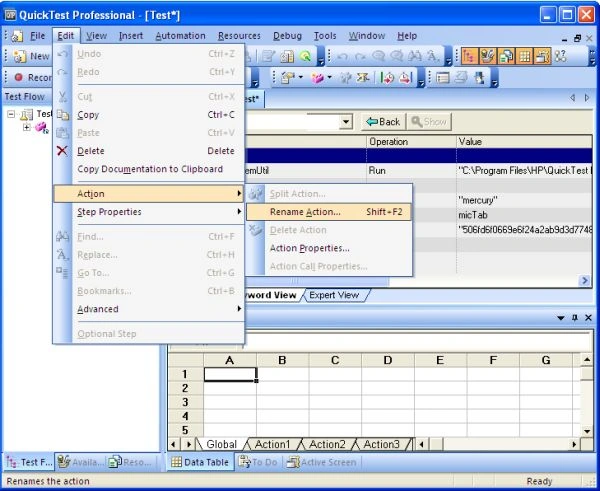The height and width of the screenshot is (491, 600).
Task: Open the action list combo box arrow
Action: [346, 122]
